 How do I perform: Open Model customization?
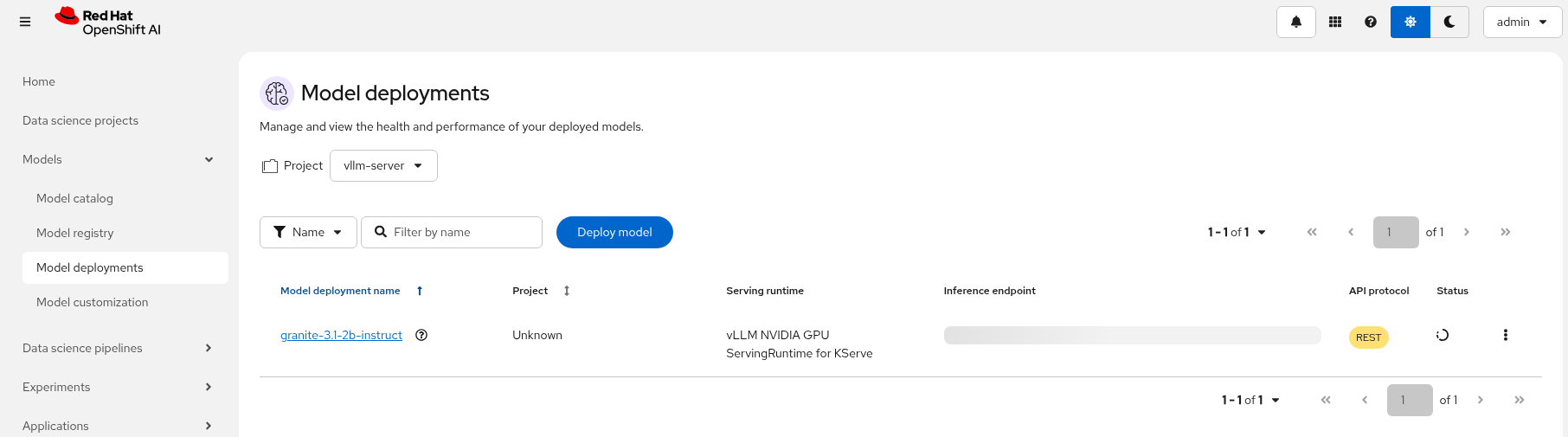[x=92, y=302]
